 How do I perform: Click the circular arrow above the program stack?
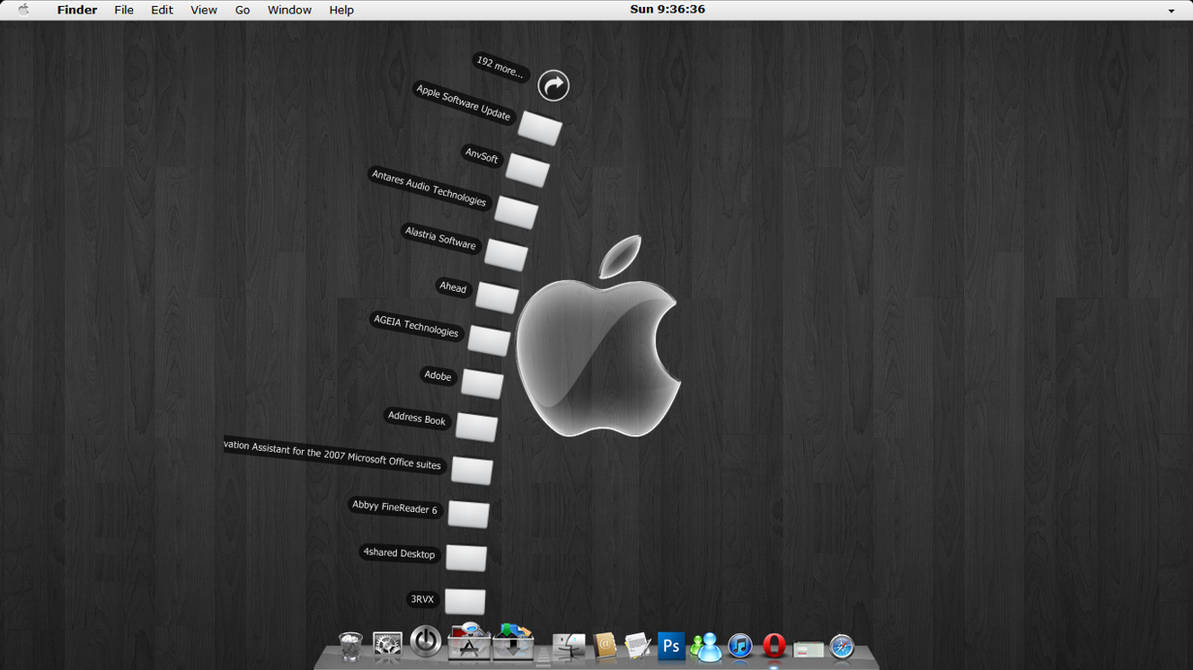[553, 85]
